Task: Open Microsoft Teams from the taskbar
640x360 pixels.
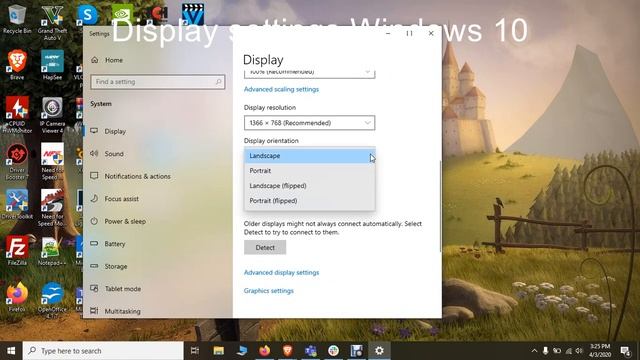Action: click(311, 351)
